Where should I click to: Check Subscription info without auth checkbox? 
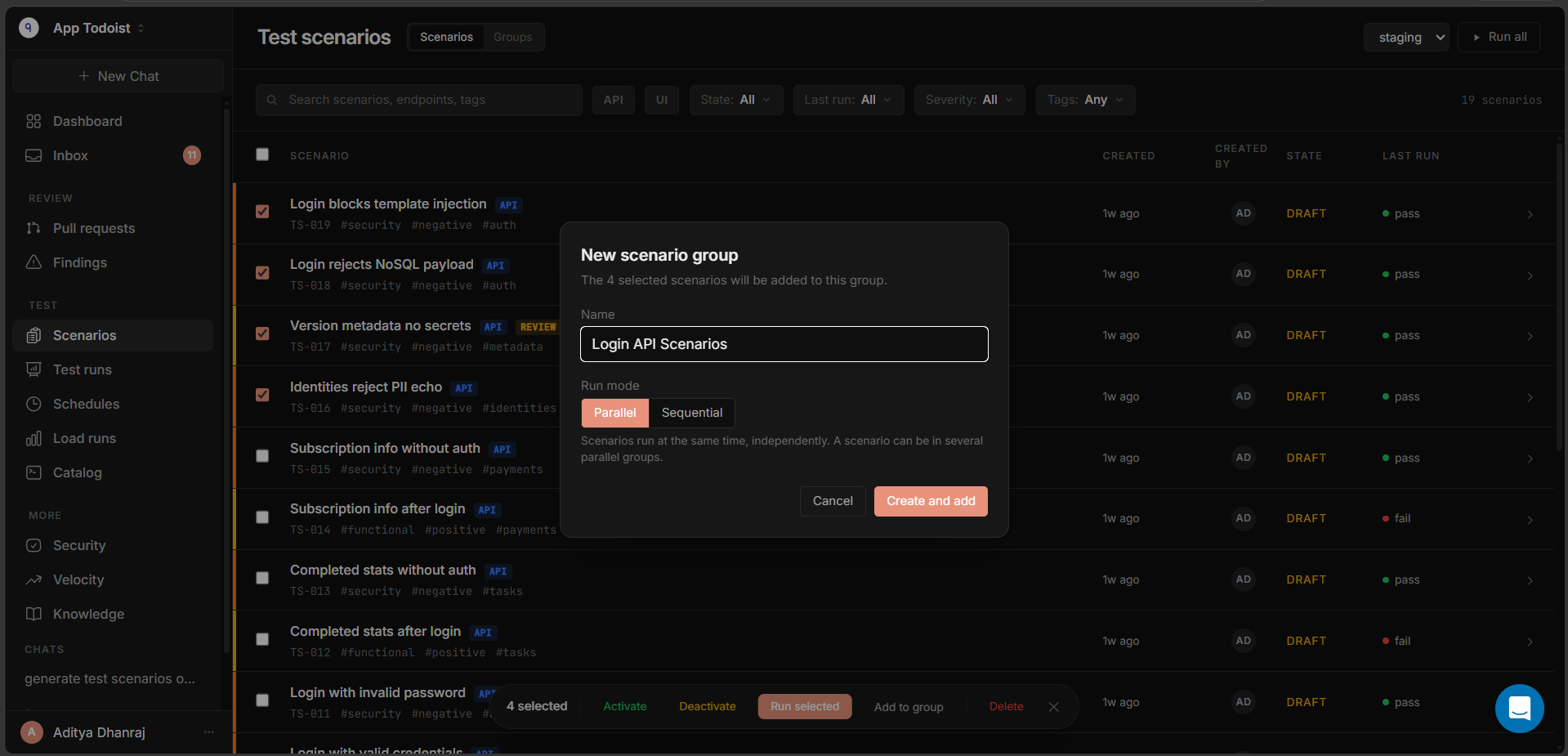(262, 456)
